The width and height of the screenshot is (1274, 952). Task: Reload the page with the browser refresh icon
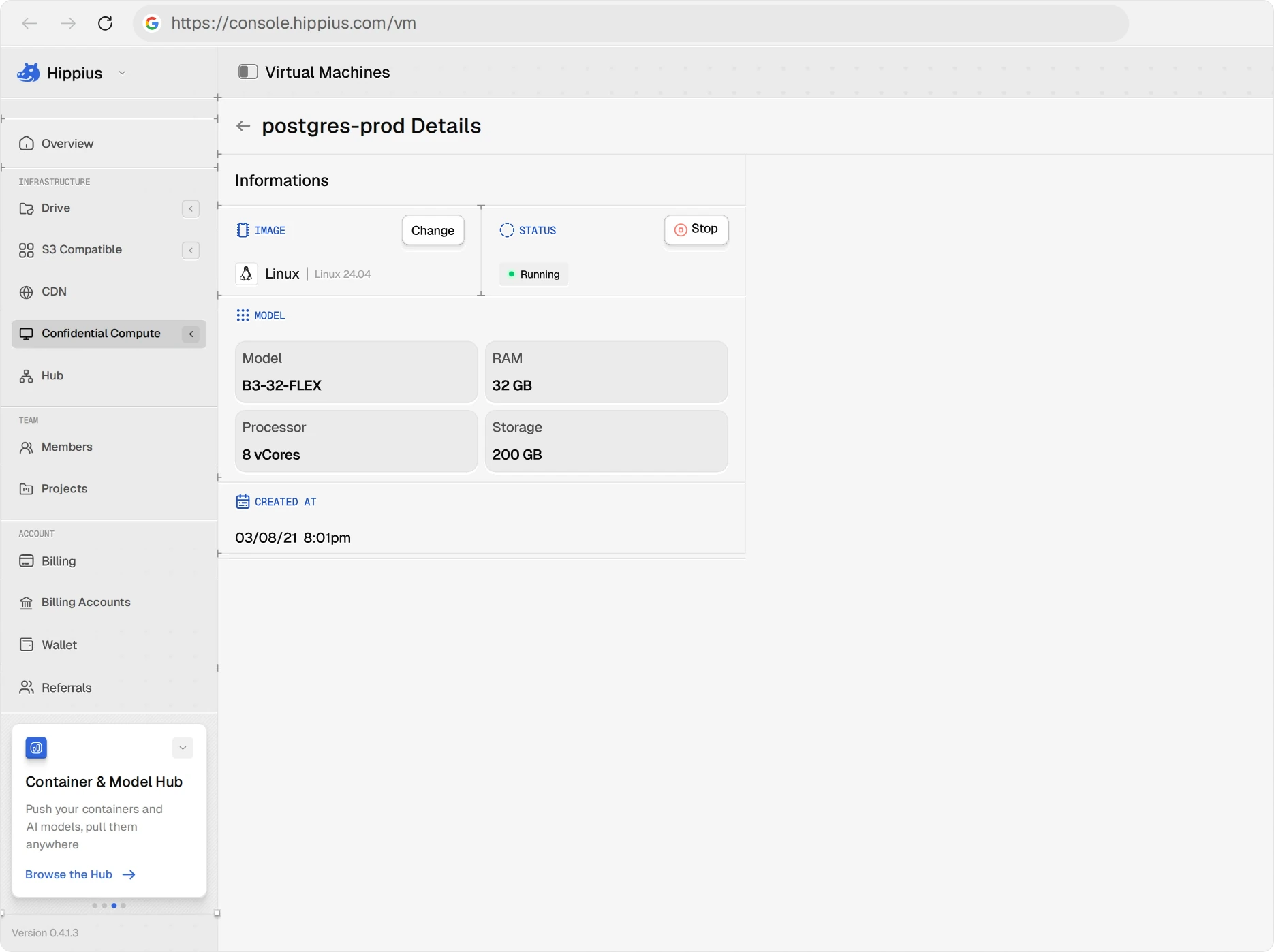point(105,23)
